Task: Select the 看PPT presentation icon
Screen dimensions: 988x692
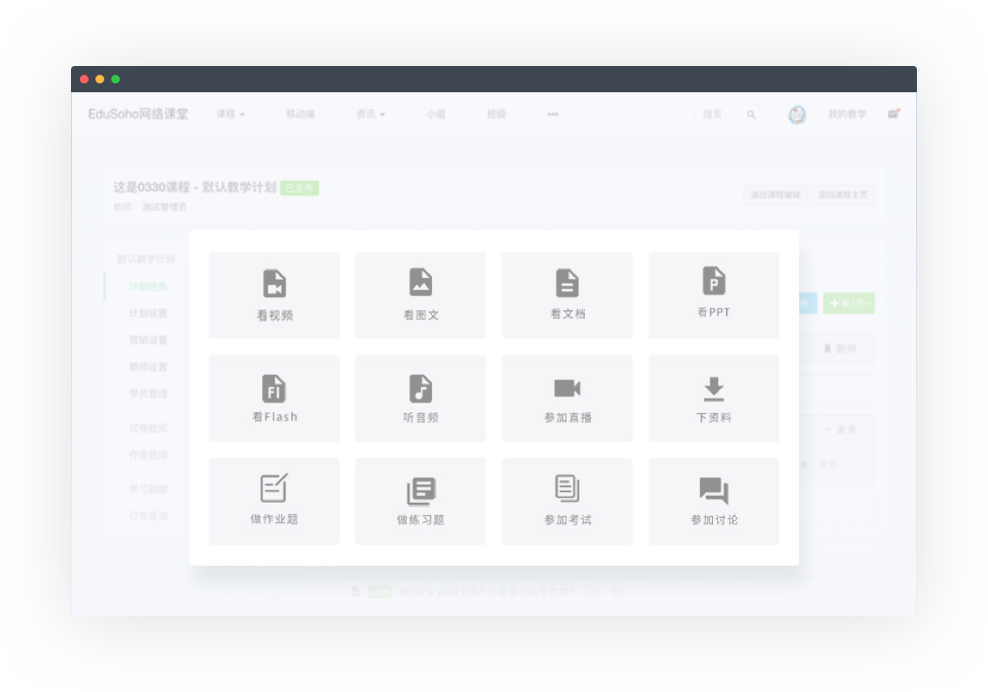Action: (x=714, y=281)
